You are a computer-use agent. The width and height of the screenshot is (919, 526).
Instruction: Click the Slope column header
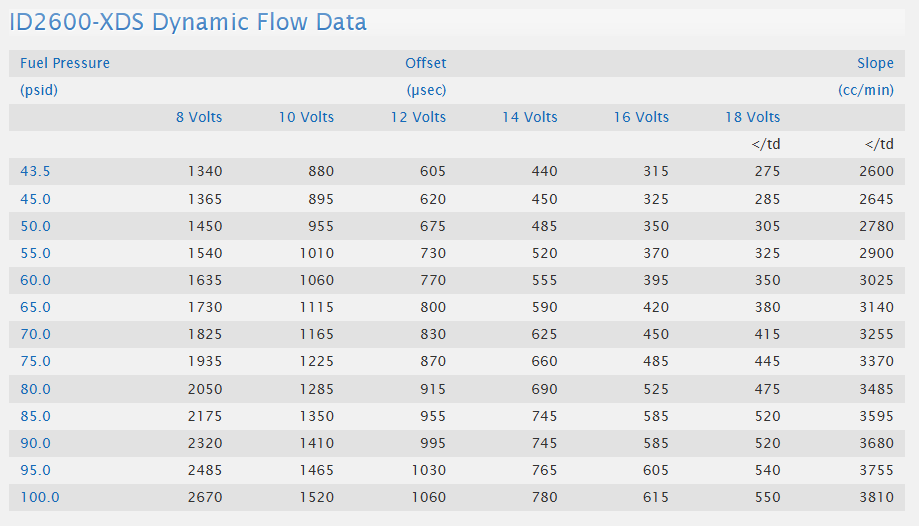[875, 63]
